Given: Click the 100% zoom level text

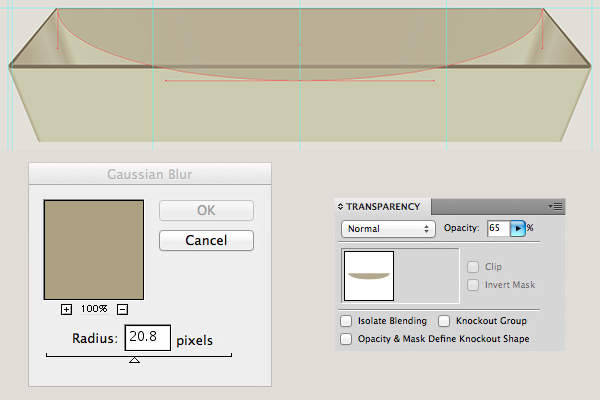Looking at the screenshot, I should click(x=94, y=309).
